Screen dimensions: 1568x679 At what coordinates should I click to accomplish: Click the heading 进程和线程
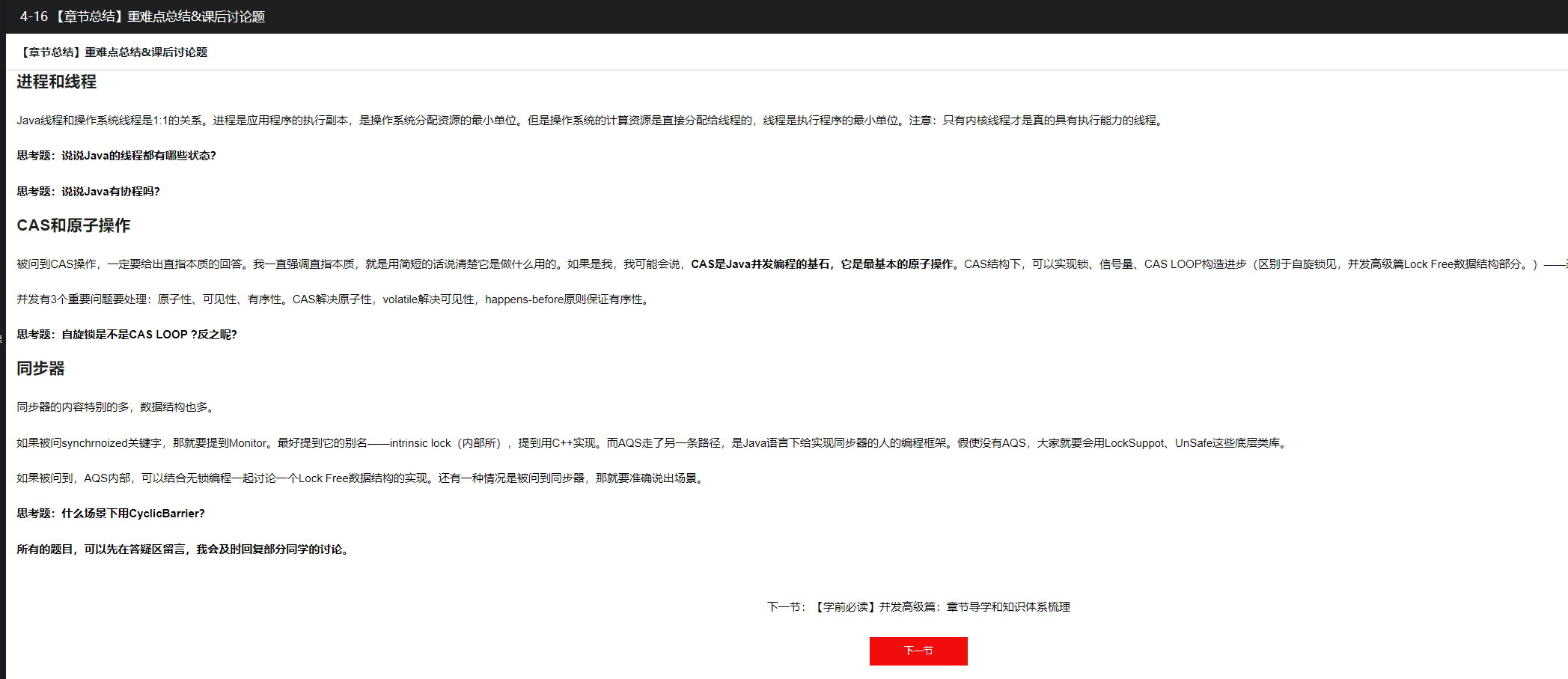(56, 82)
